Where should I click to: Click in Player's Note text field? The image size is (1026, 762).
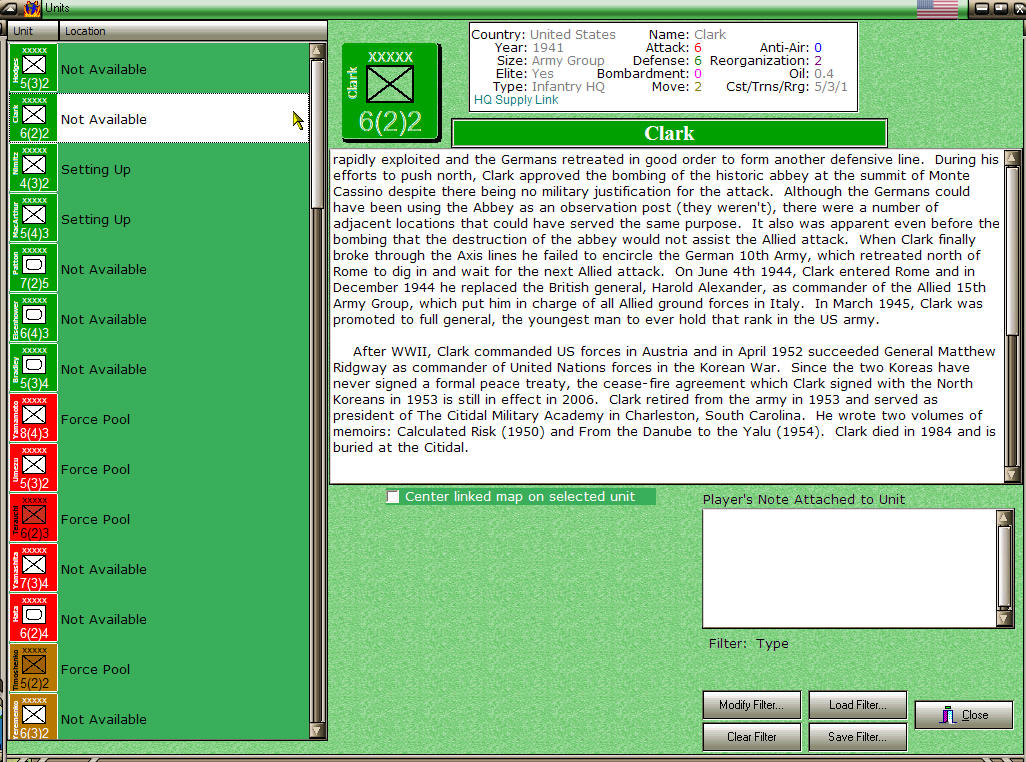coord(849,568)
